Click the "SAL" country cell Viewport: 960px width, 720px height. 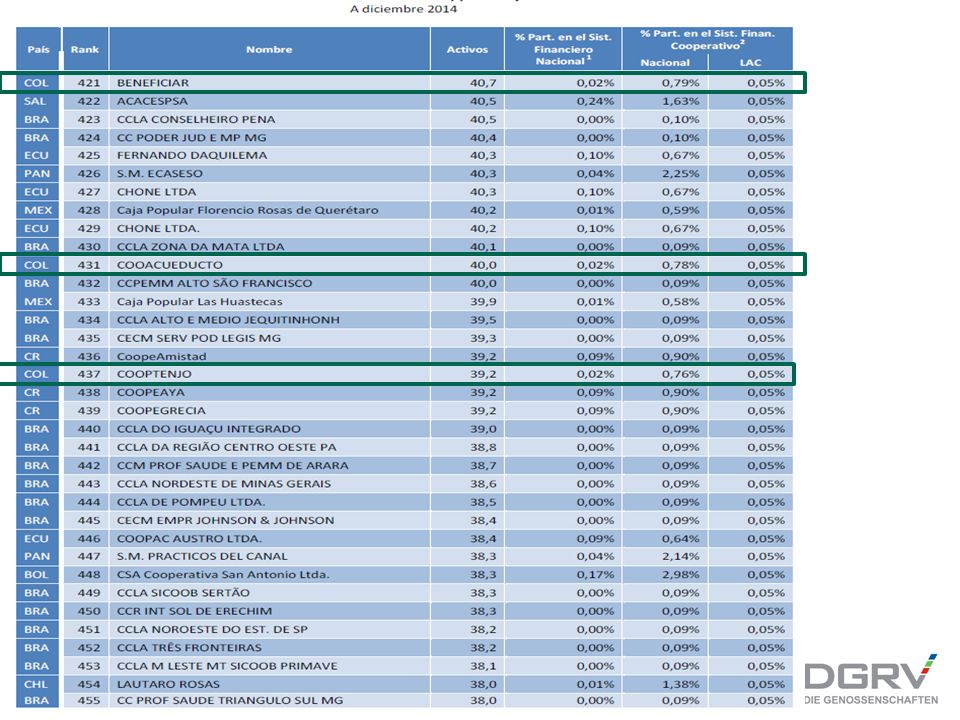pyautogui.click(x=36, y=101)
